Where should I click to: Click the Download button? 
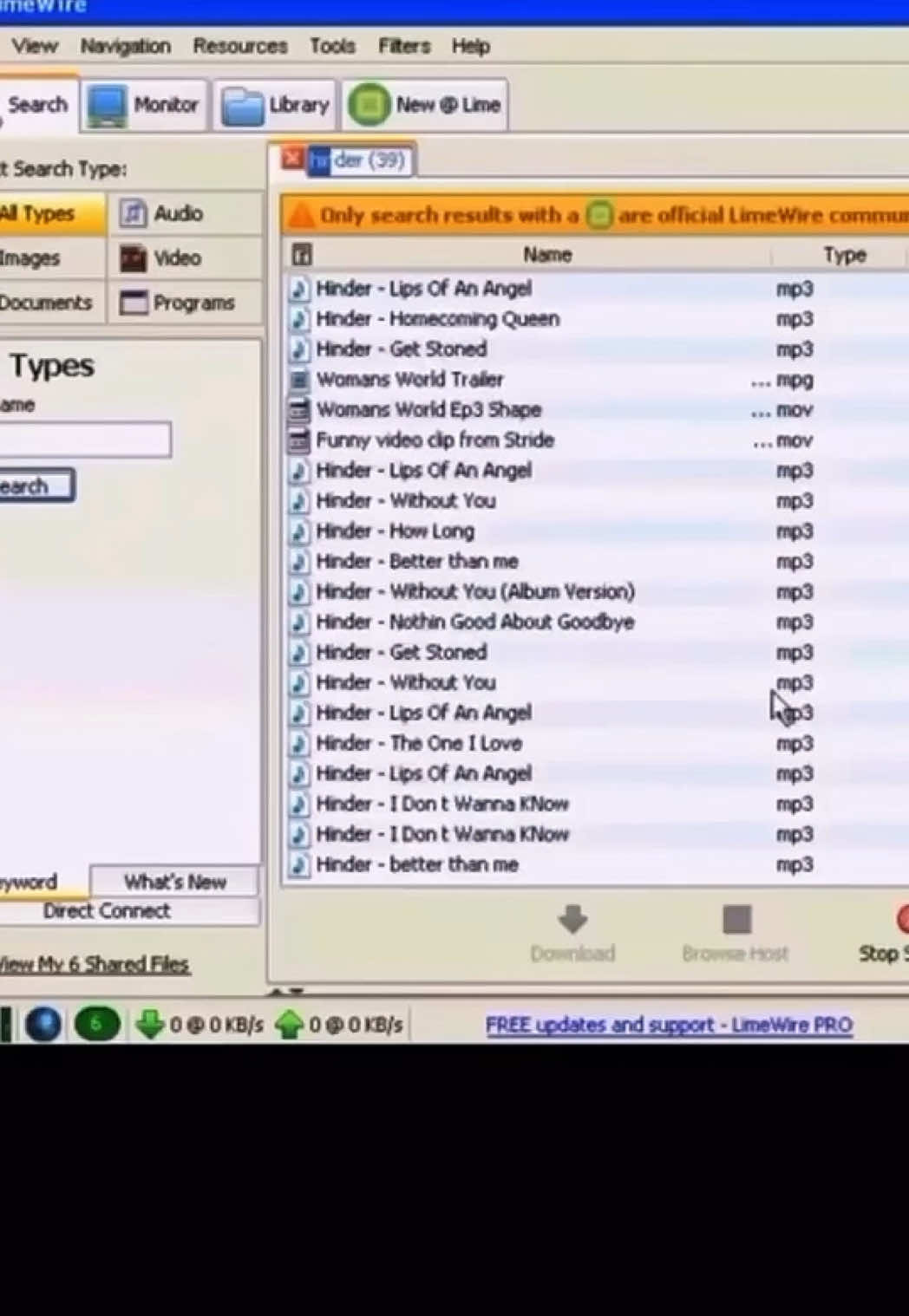pos(572,934)
